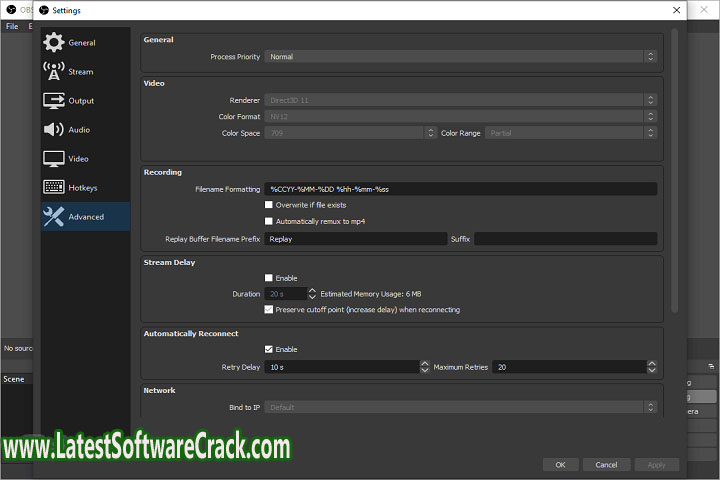Open the Video monitor icon

[x=53, y=159]
